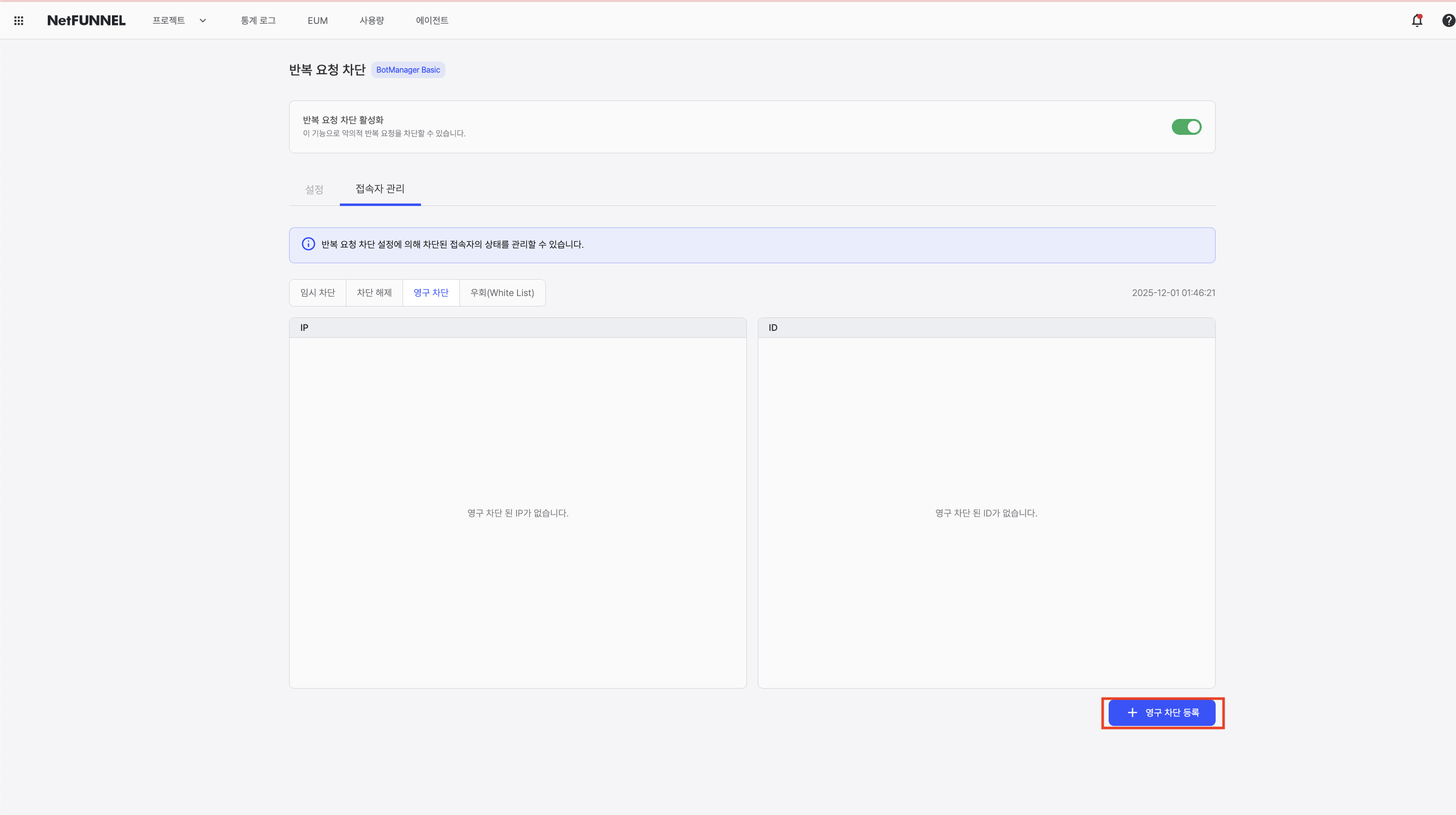Open the apps grid menu icon

(18, 20)
